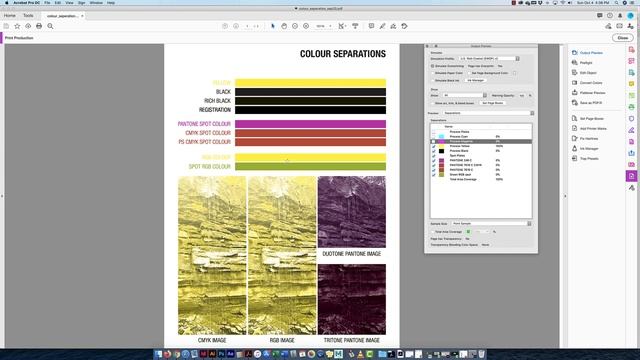Toggle Simulate Overprinting checkbox
This screenshot has width=640, height=360.
433,66
